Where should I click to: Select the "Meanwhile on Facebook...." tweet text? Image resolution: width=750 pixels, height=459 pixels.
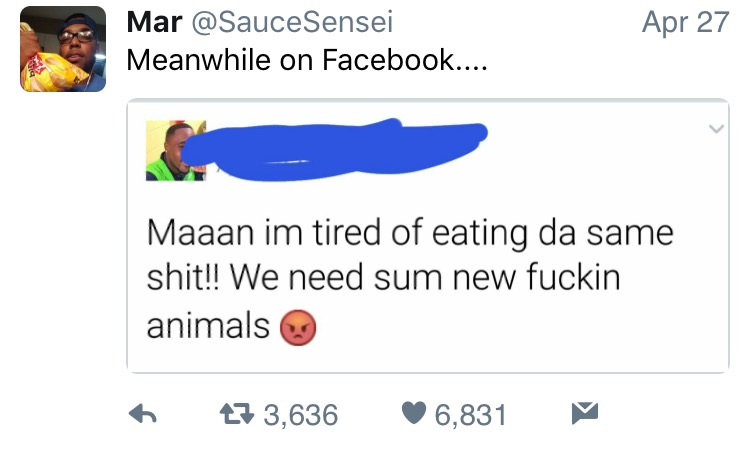tap(309, 60)
